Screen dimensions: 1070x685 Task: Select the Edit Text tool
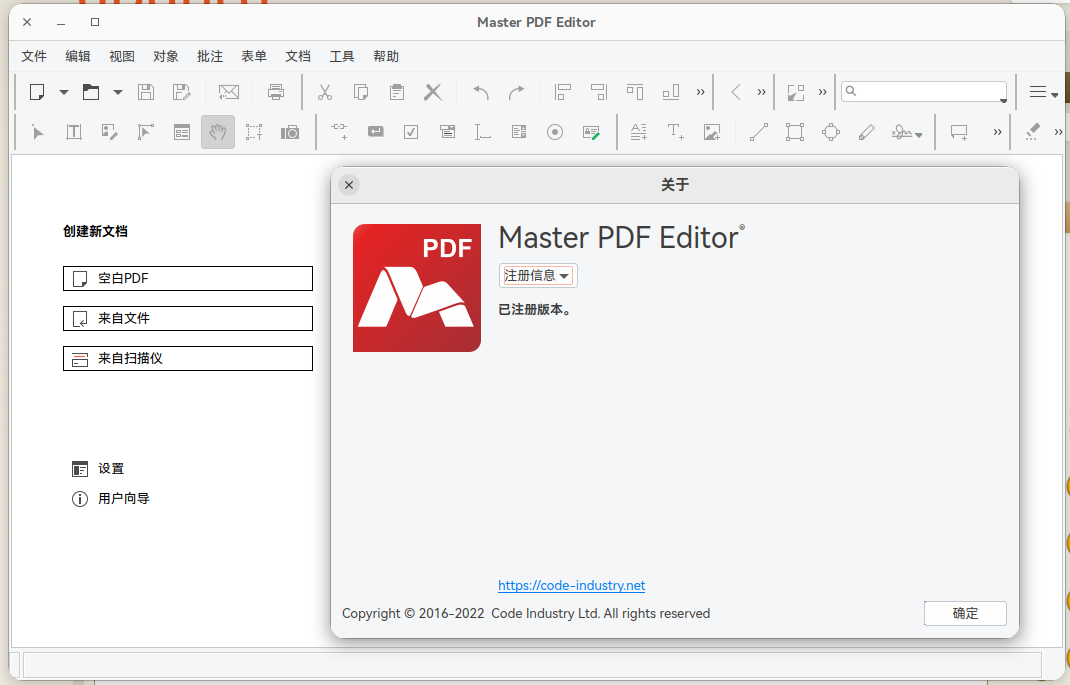pyautogui.click(x=74, y=132)
